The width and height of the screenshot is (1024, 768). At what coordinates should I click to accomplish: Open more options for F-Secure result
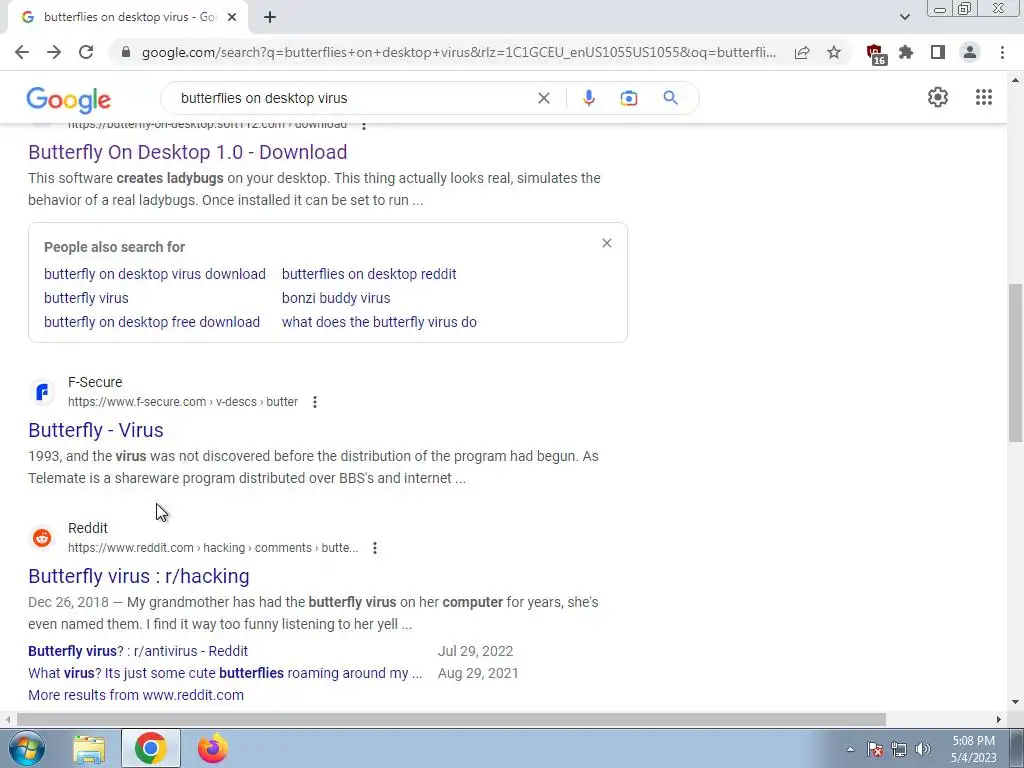coord(315,402)
